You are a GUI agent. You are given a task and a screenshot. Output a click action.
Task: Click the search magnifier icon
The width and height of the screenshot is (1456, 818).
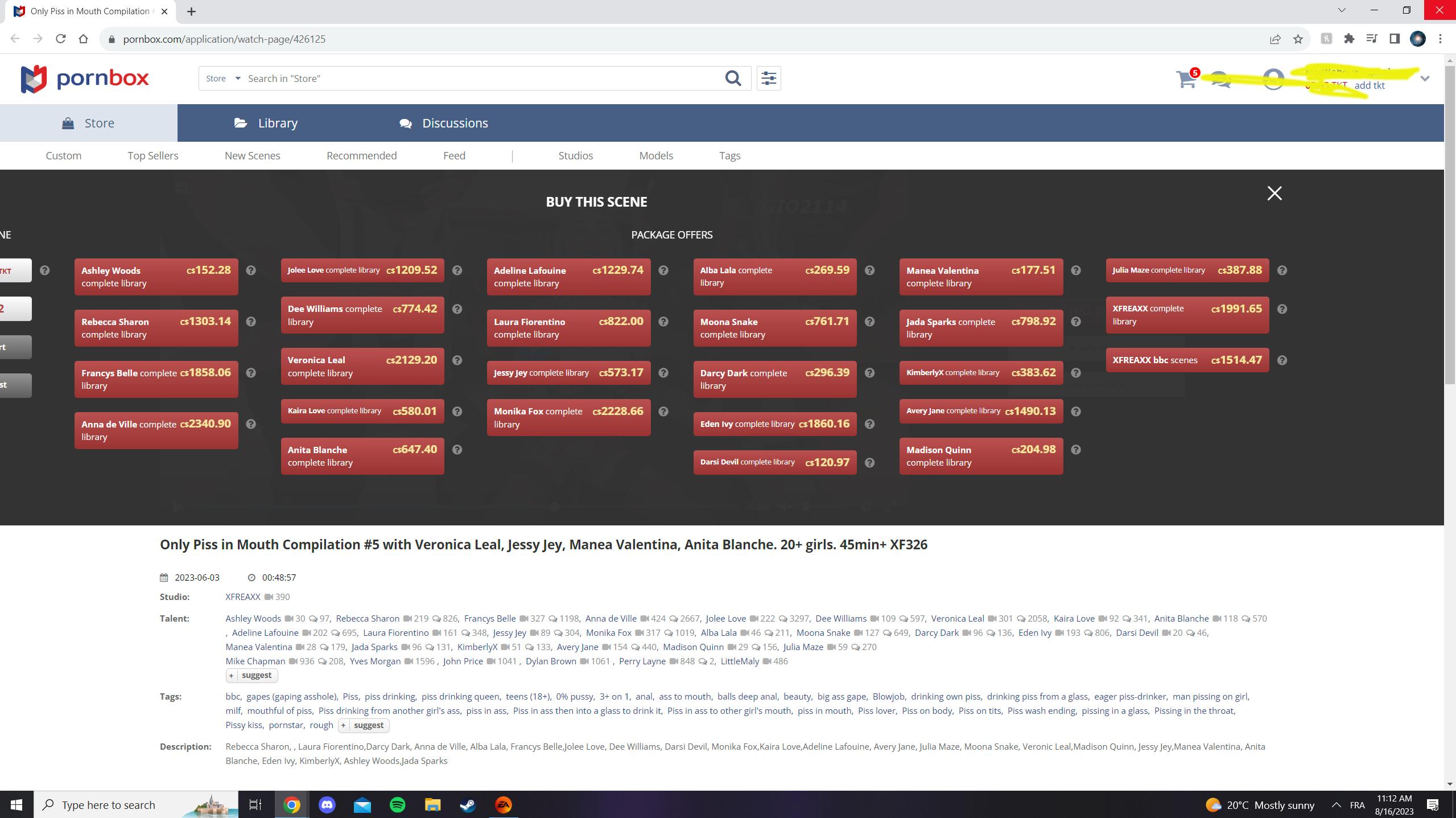coord(733,79)
